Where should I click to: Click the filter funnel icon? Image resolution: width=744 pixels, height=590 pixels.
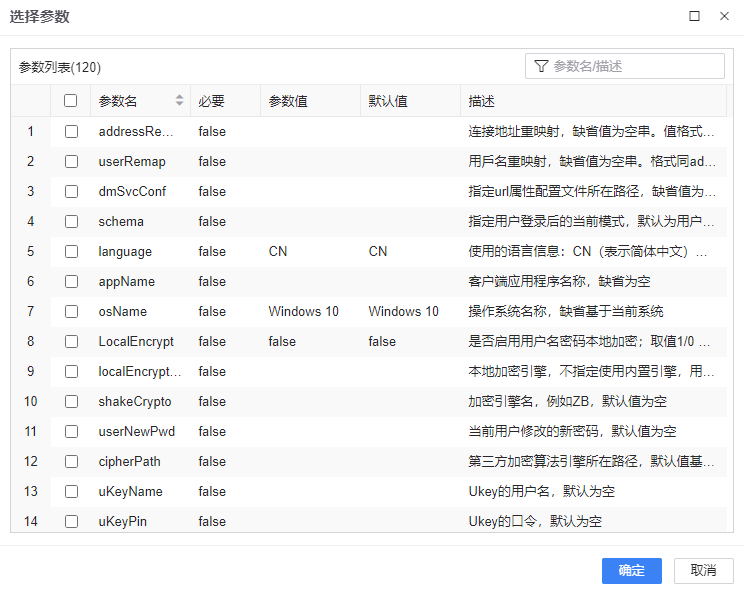(x=541, y=66)
